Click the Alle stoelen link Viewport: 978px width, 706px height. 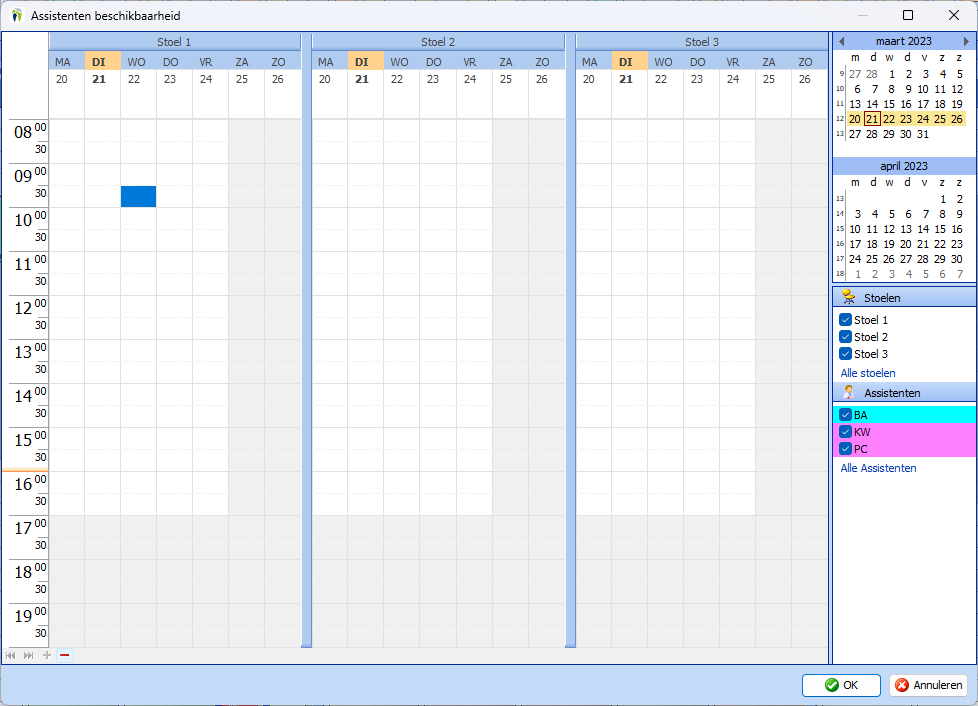[x=867, y=373]
